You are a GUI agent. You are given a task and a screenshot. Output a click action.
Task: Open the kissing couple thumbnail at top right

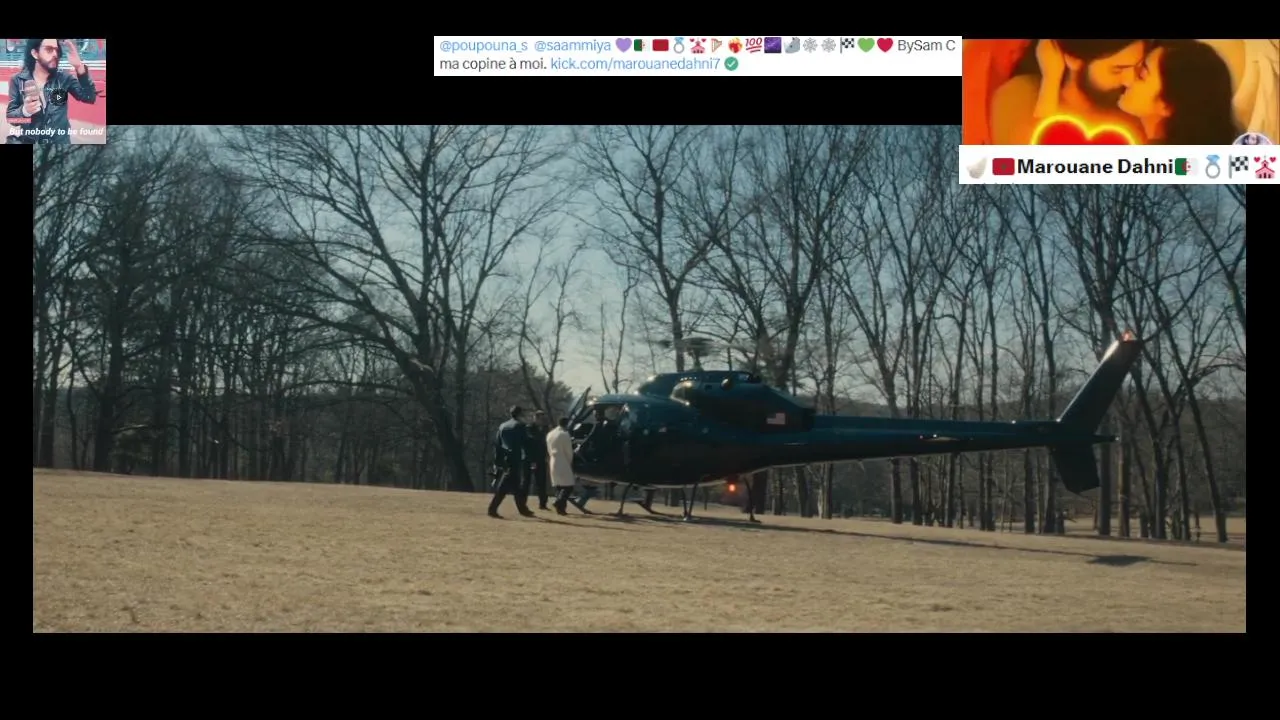[x=1120, y=92]
